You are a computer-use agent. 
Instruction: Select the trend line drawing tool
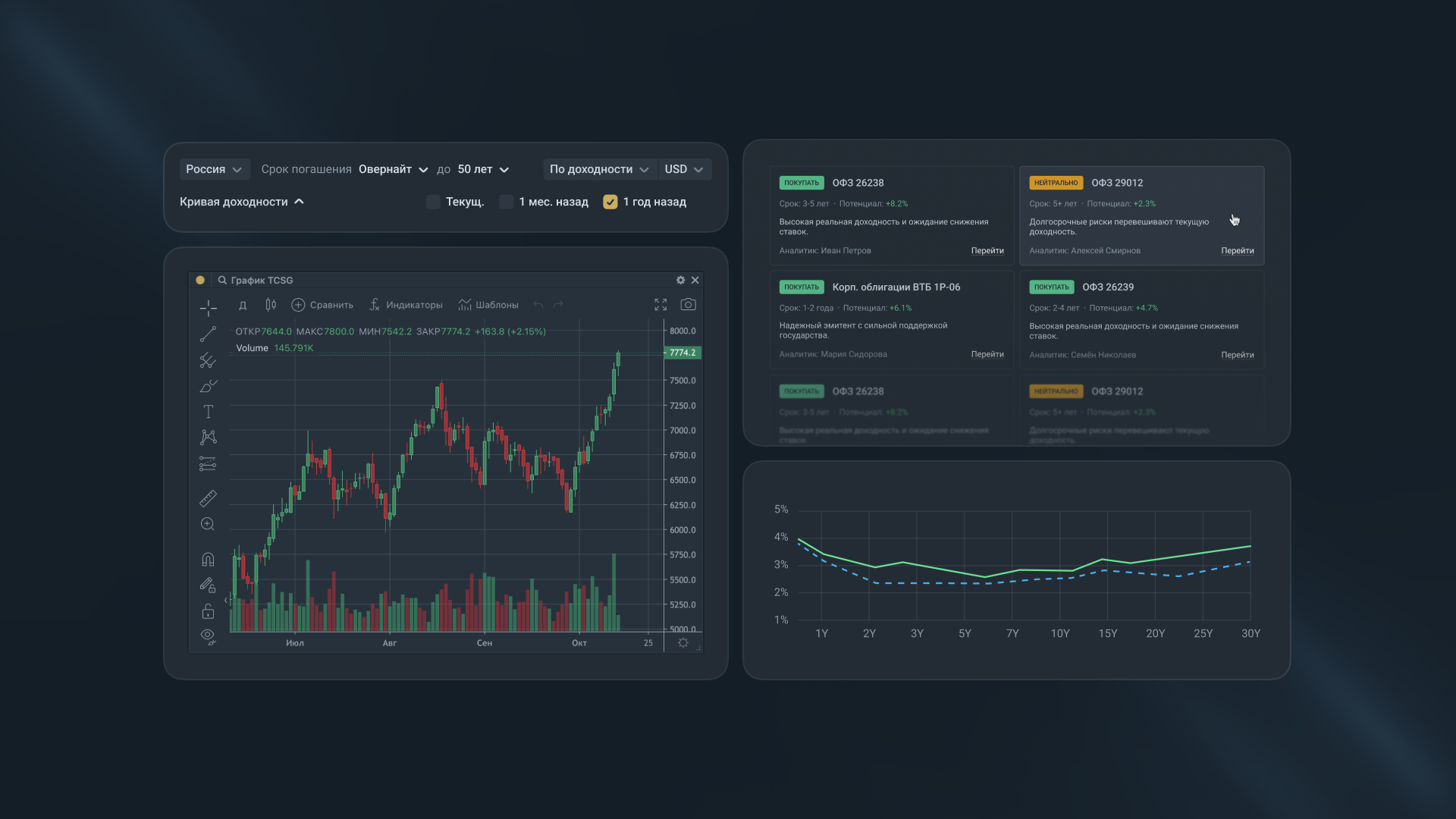click(x=208, y=334)
